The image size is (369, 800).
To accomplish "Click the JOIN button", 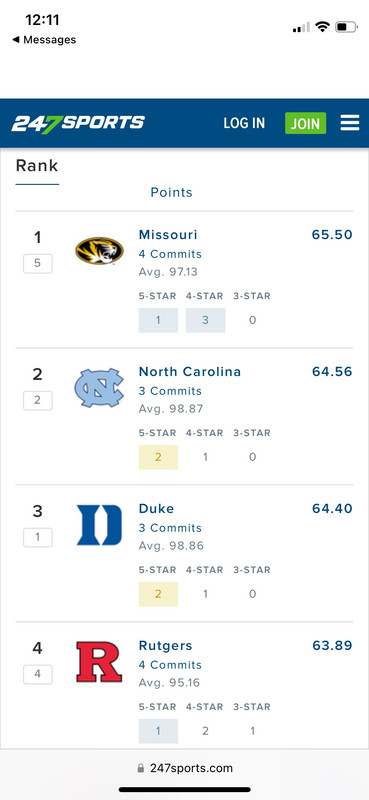I will (305, 123).
